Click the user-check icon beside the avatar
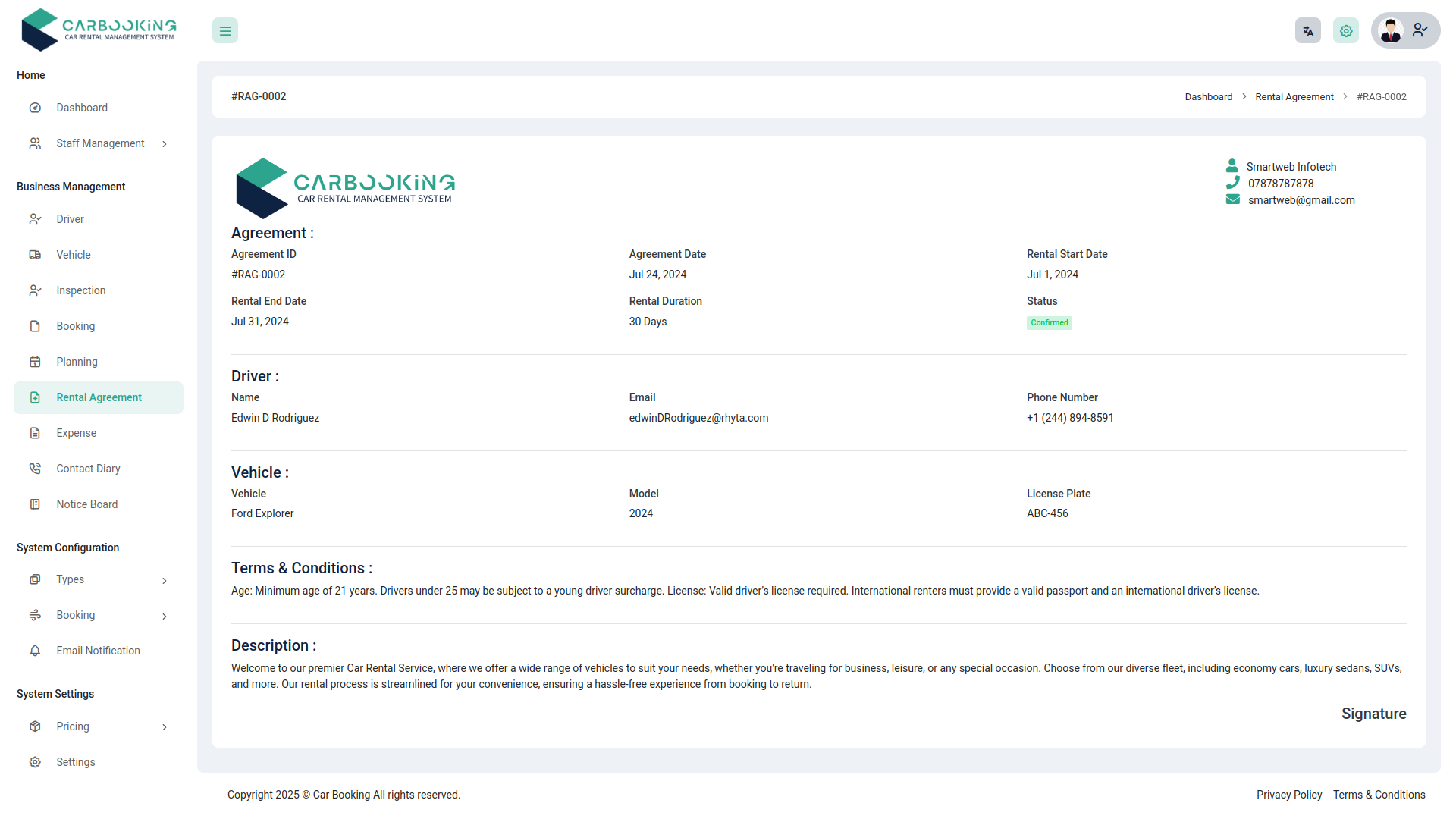Screen dimensions: 1456x819 tap(1420, 30)
